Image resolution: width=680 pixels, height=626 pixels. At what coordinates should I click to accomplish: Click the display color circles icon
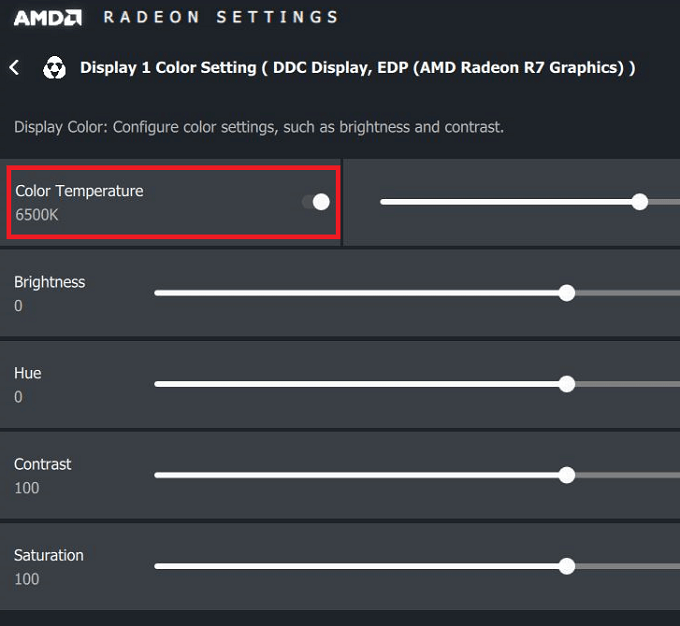pos(54,68)
